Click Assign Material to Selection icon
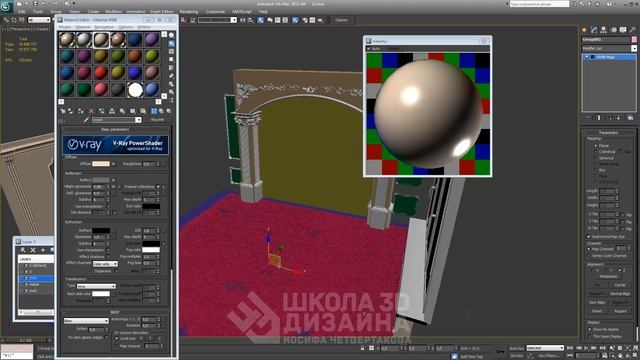The image size is (640, 360). (80, 111)
